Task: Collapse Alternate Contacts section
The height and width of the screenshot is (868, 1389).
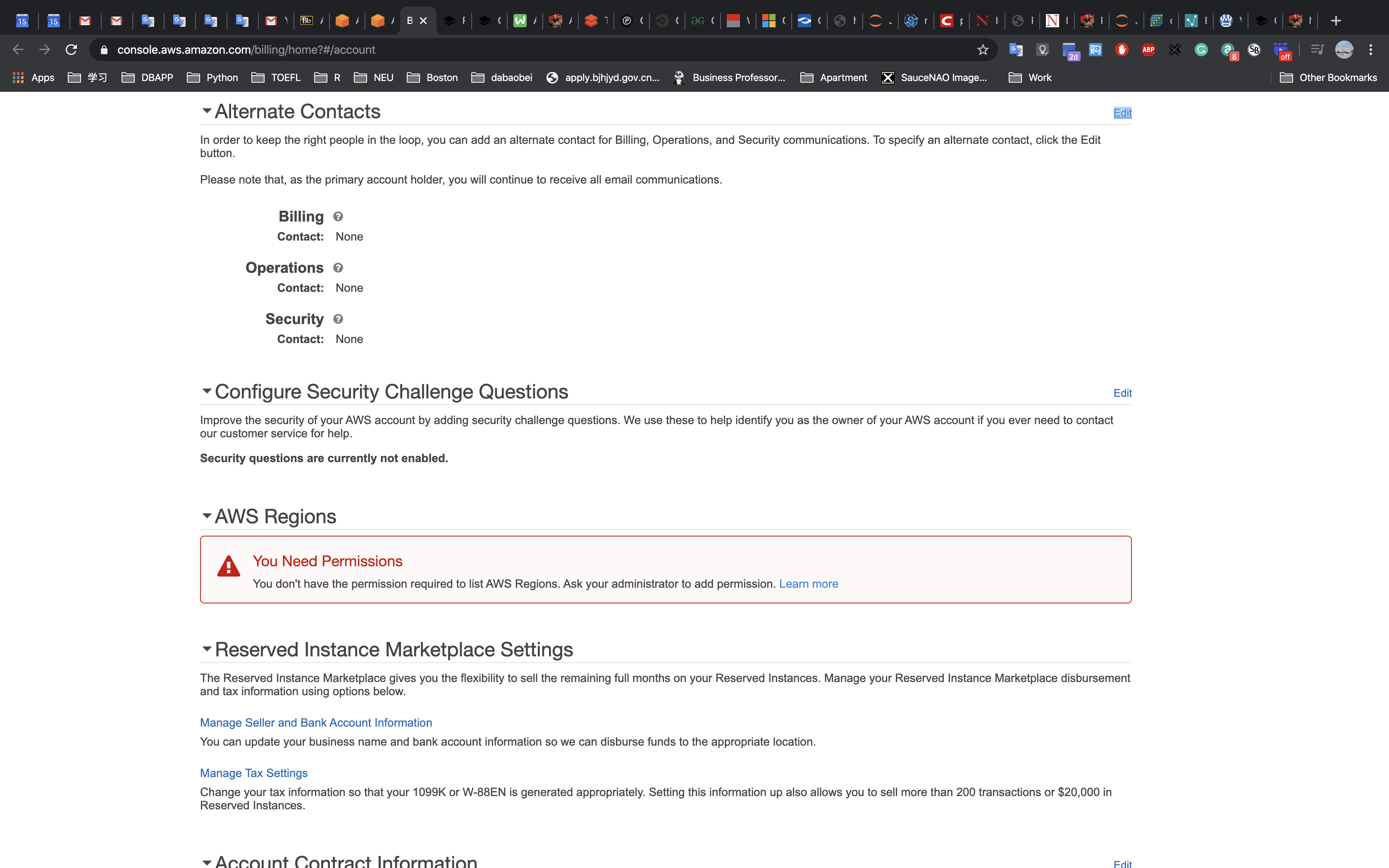Action: [207, 111]
